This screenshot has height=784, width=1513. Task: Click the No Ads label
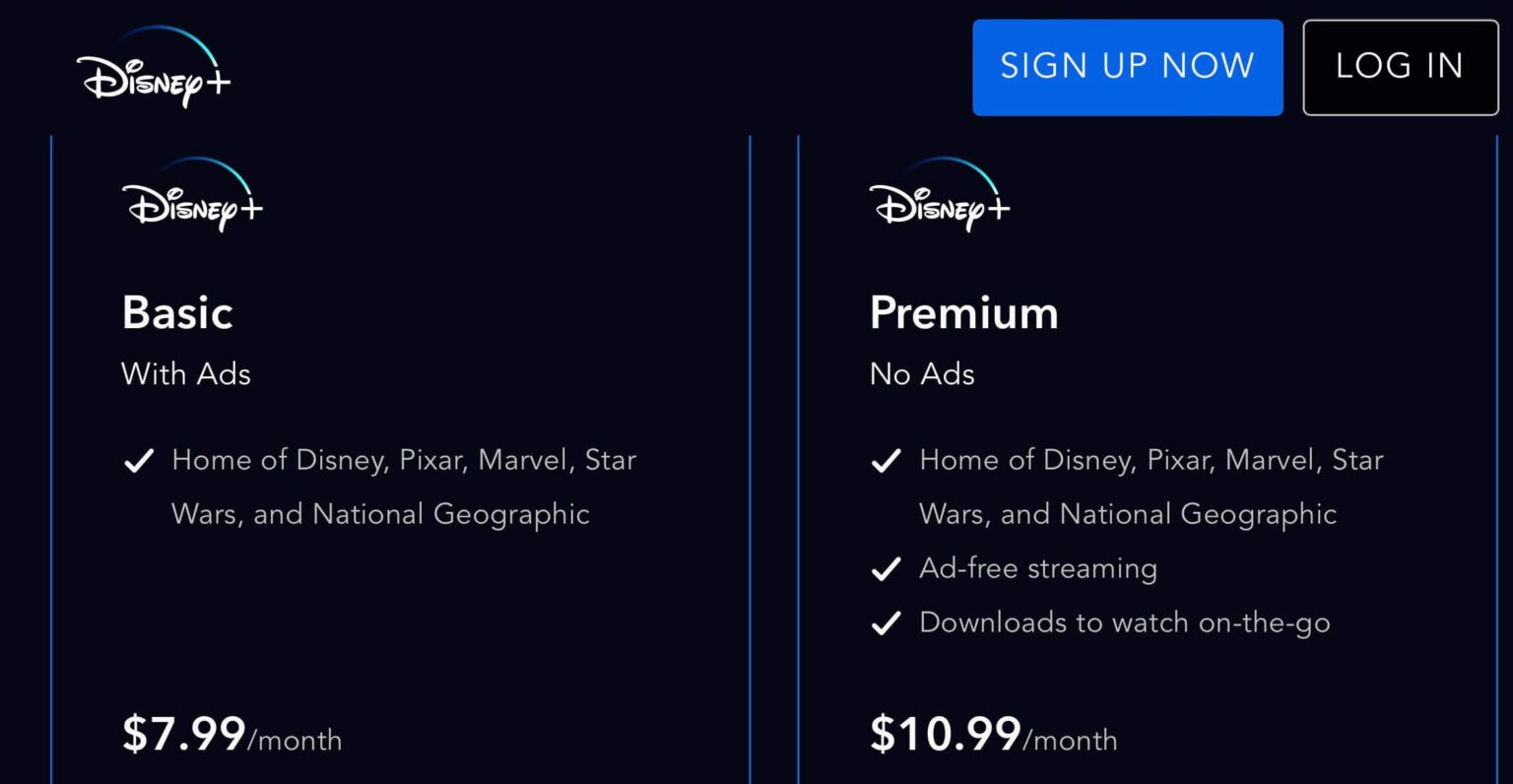click(x=921, y=374)
